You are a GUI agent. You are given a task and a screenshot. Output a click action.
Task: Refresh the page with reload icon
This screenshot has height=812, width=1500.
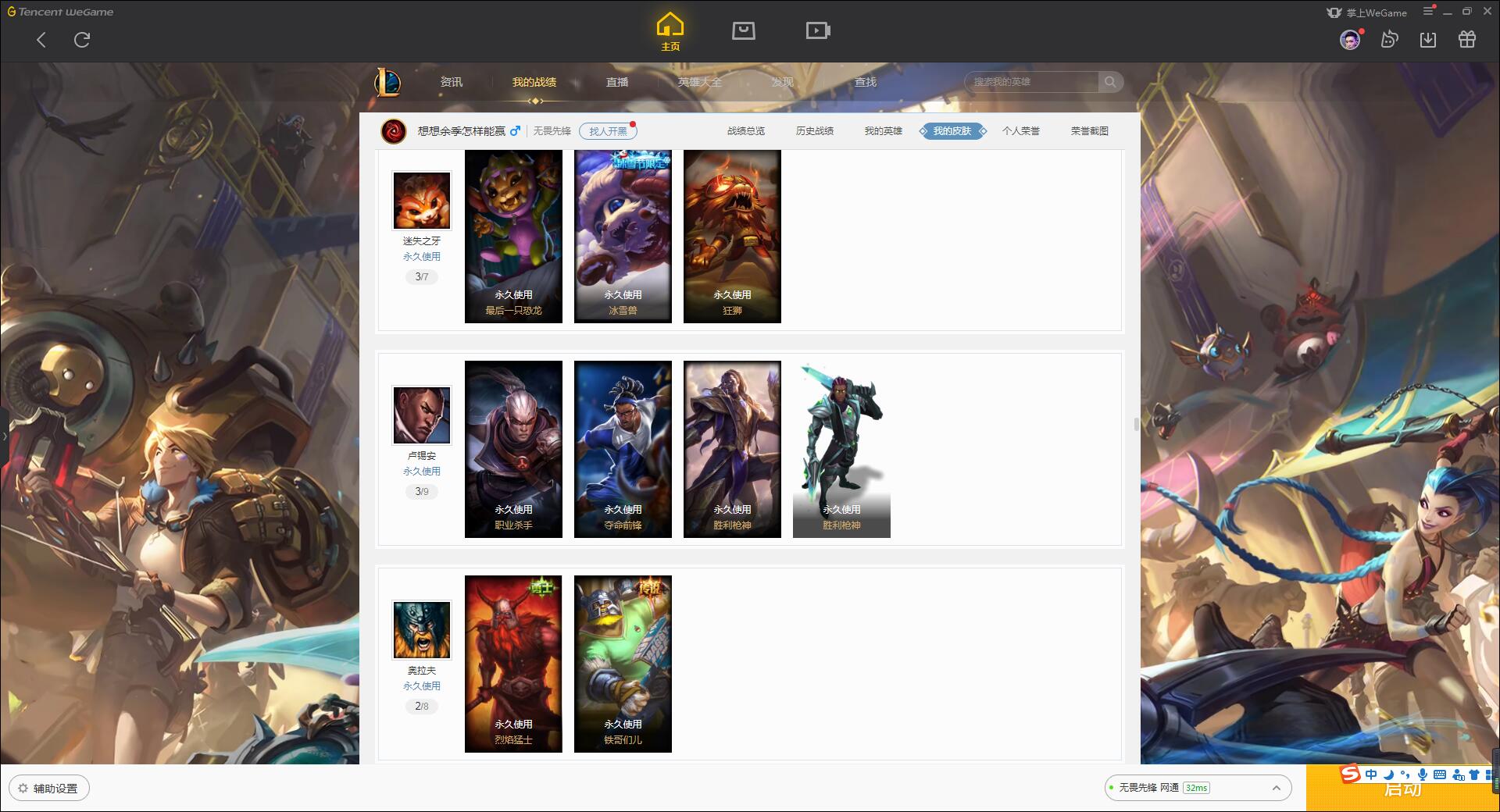82,40
